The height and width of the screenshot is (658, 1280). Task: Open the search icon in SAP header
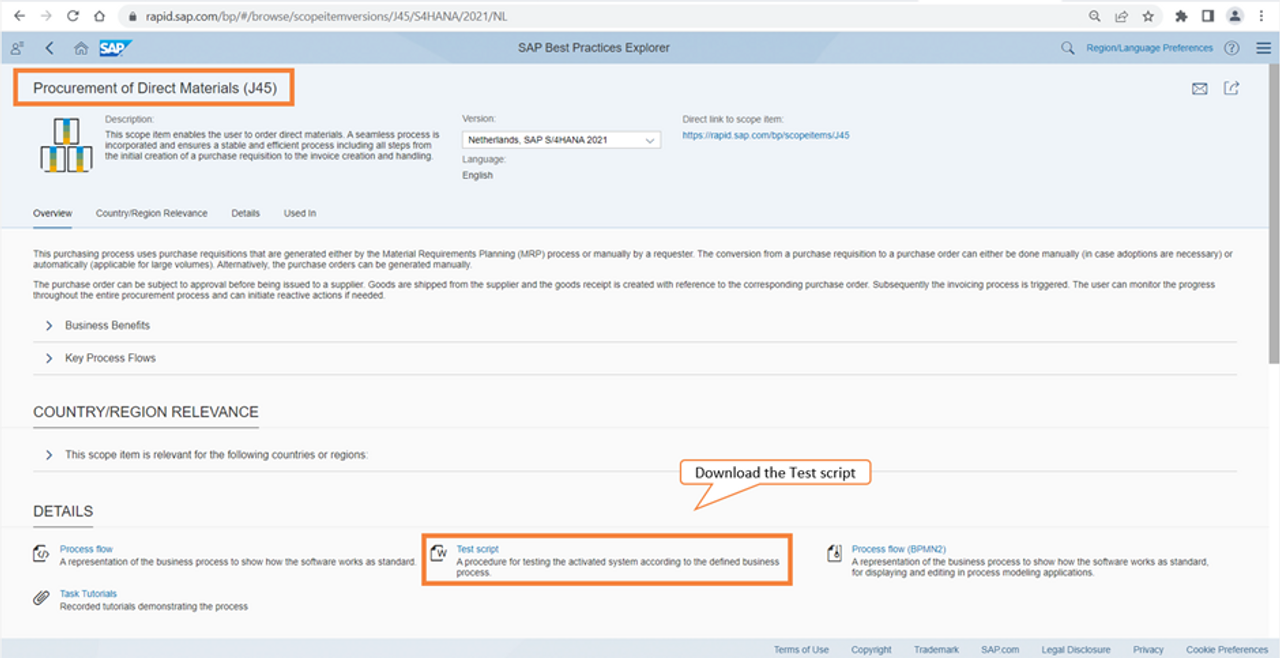click(1068, 48)
